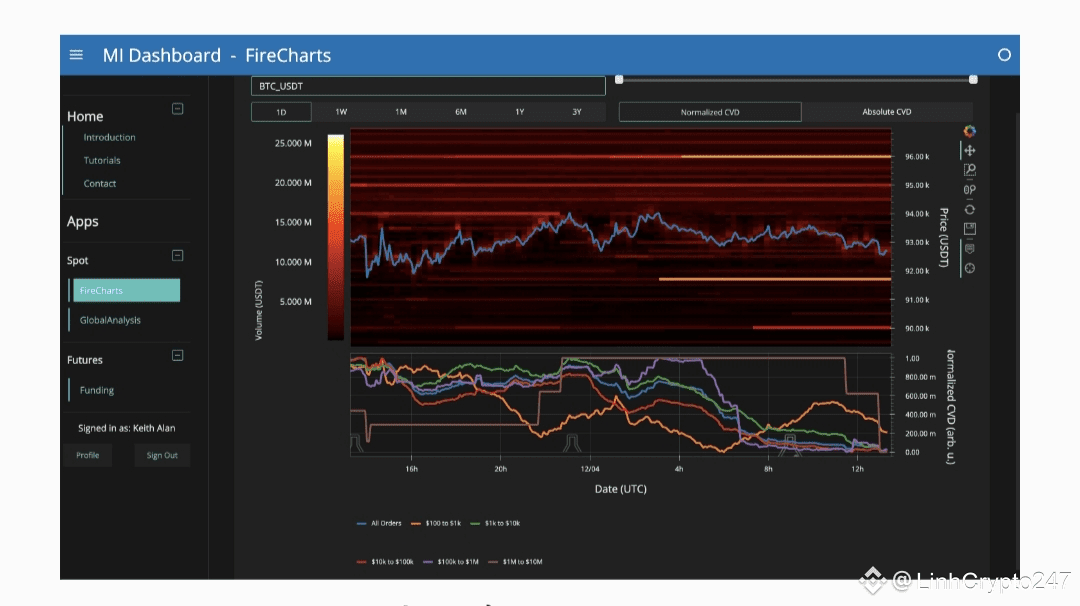Screen dimensions: 1080x606
Task: Select the Pan tool in chart toolbar
Action: [969, 150]
